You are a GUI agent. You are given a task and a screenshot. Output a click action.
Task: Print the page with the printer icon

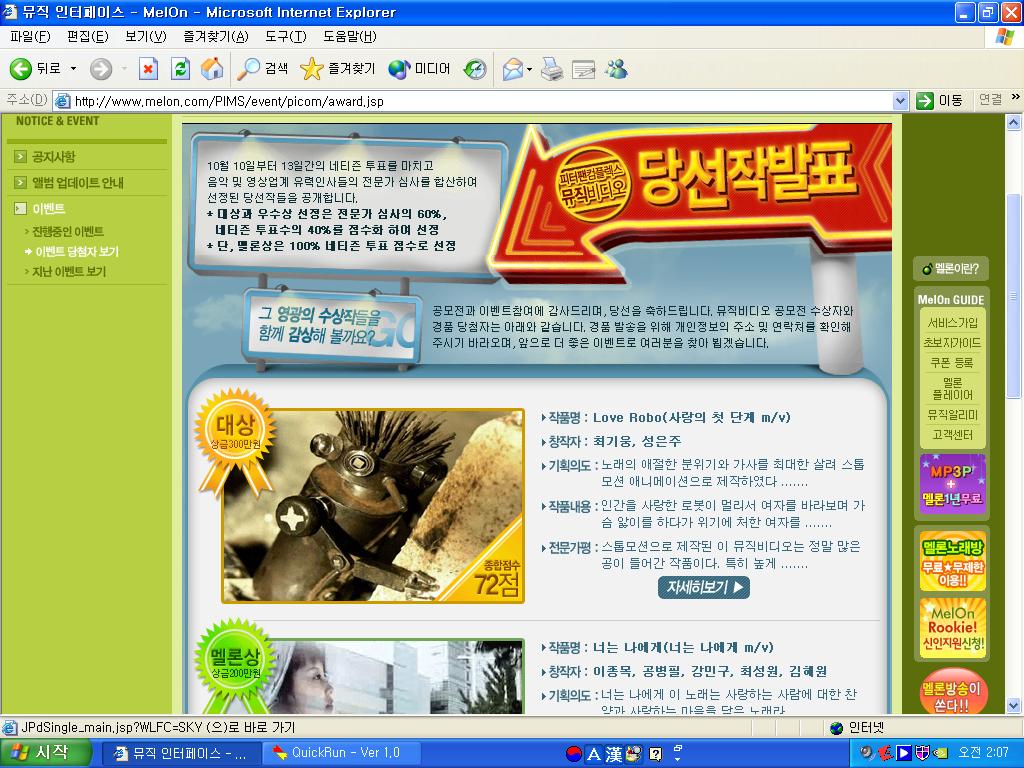click(x=552, y=69)
